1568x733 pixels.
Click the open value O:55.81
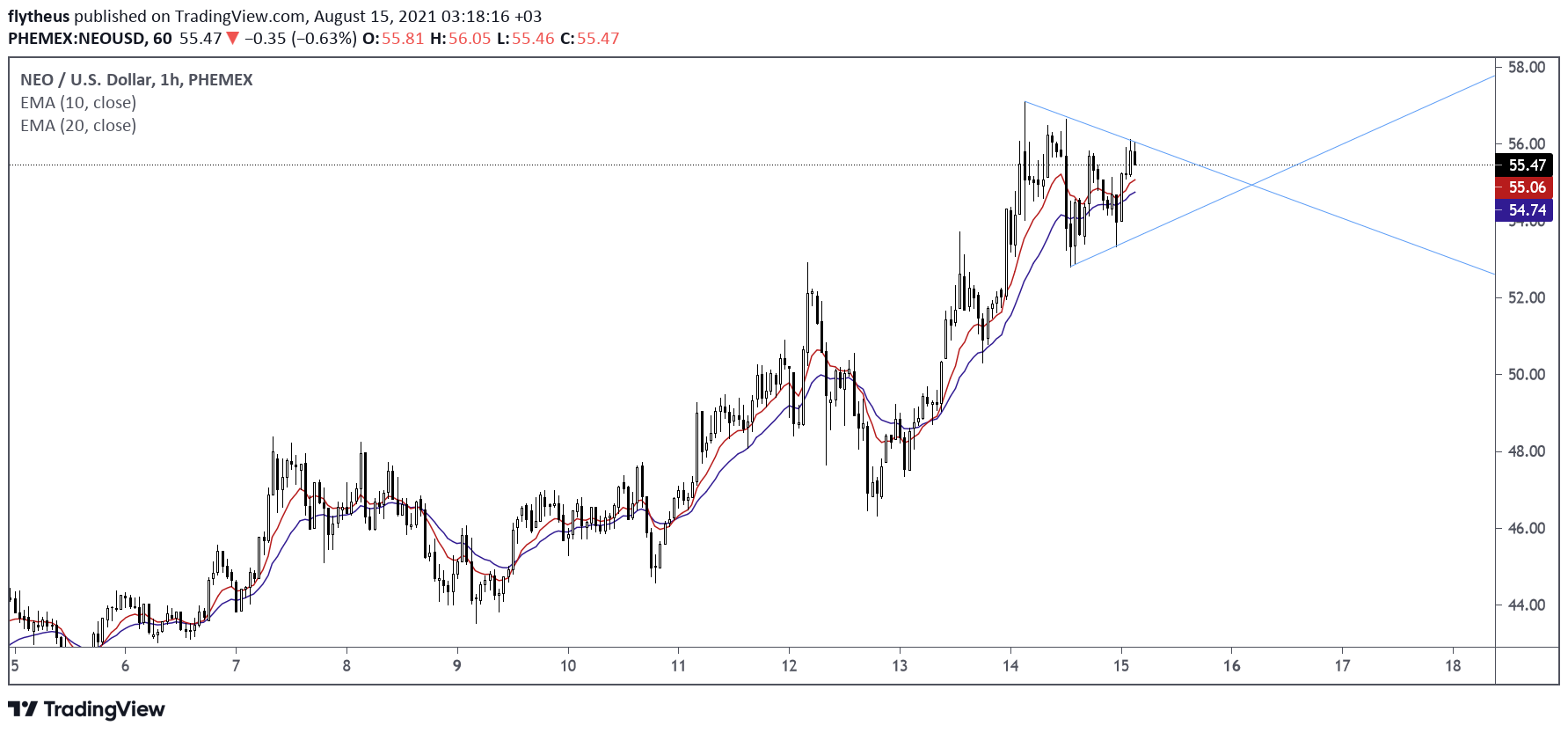(393, 39)
